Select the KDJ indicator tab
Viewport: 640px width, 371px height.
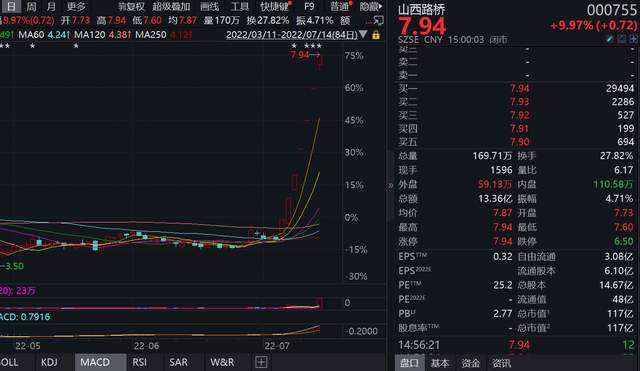coord(49,362)
